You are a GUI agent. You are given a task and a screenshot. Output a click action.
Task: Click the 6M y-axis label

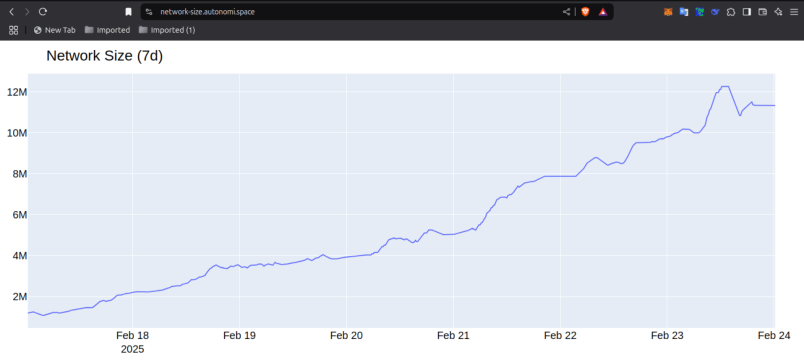click(19, 215)
